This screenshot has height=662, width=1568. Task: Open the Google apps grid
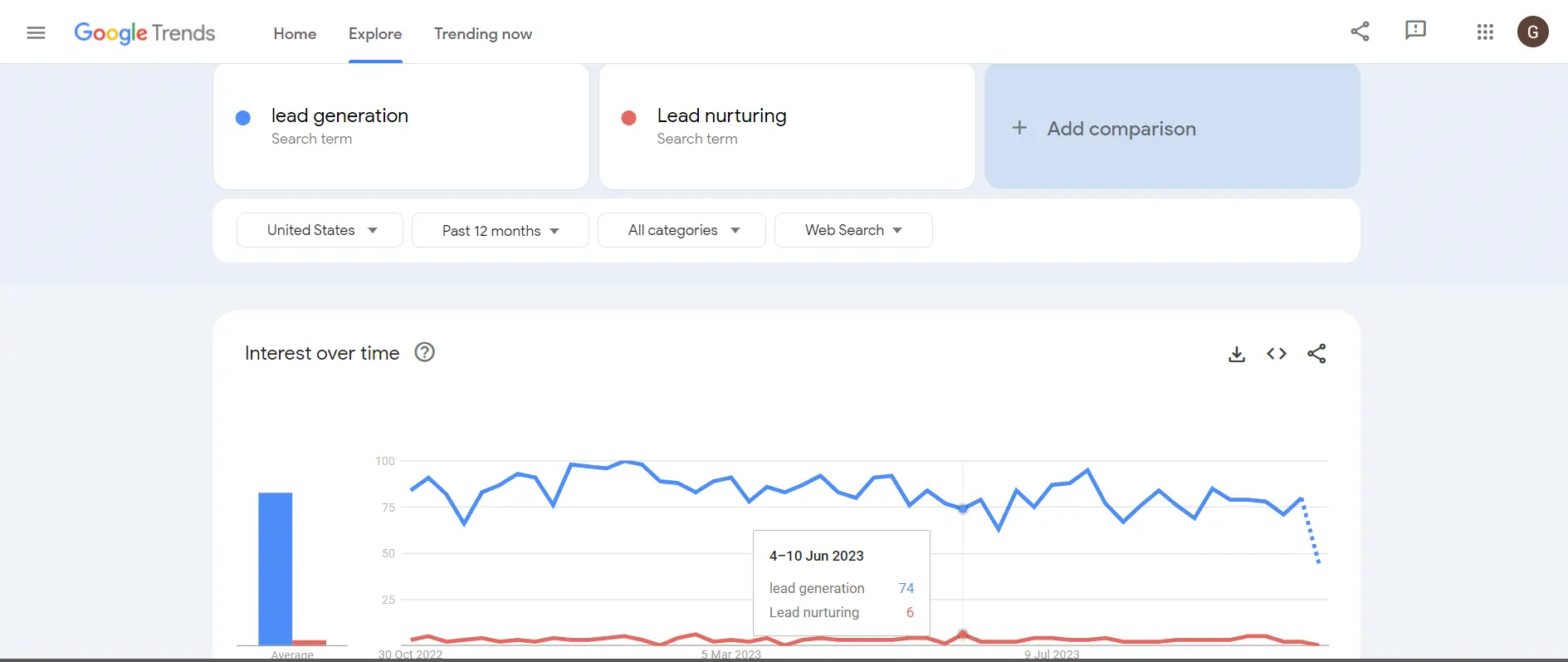(x=1485, y=32)
